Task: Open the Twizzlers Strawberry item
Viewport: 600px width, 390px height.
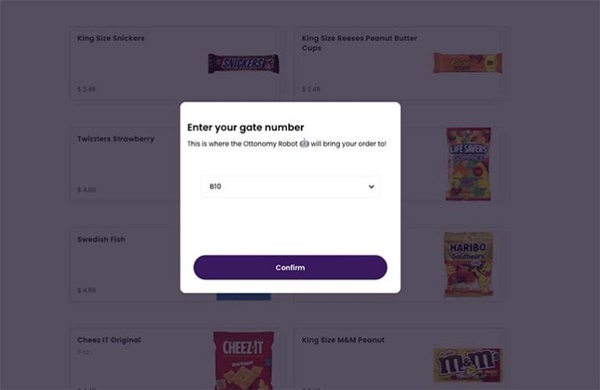Action: tap(116, 139)
